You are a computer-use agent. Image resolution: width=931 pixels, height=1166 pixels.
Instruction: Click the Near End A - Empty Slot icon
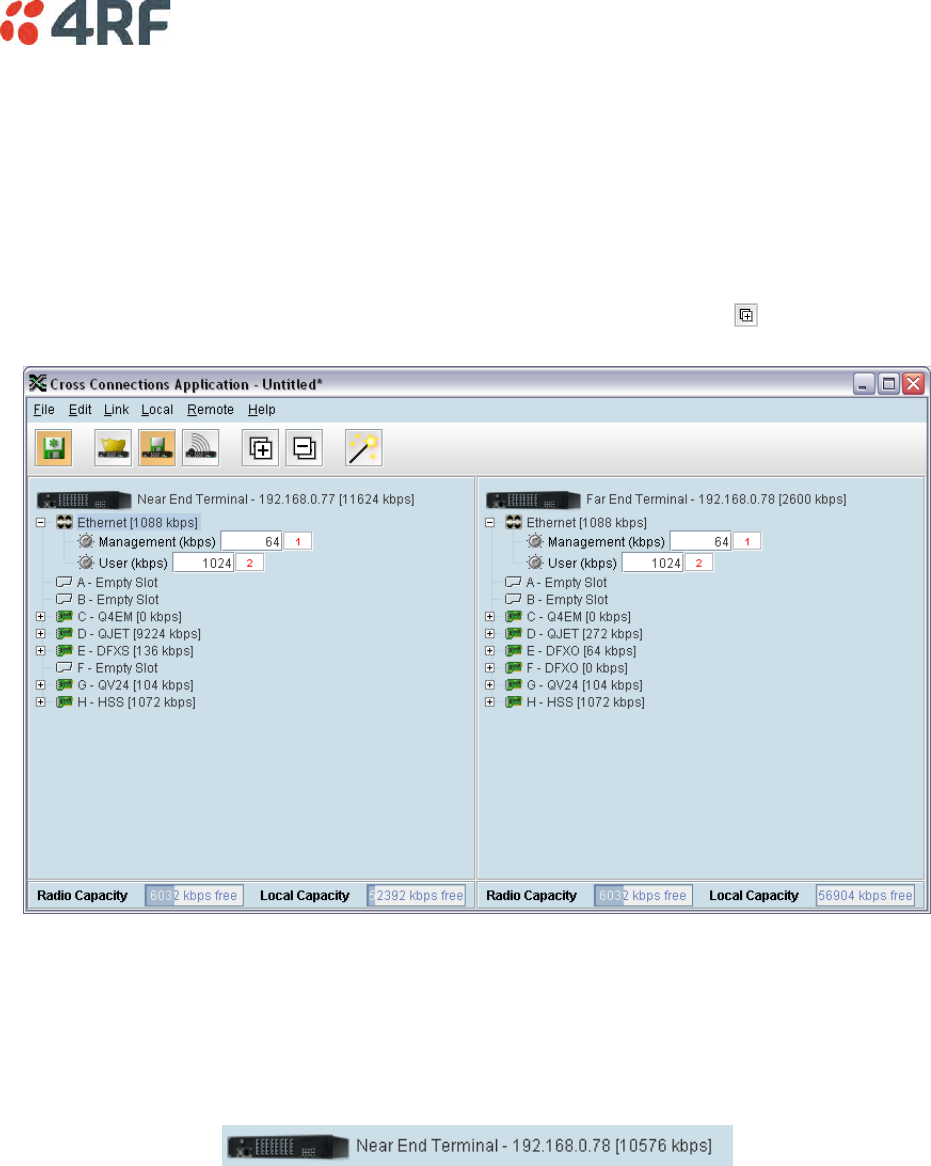65,582
